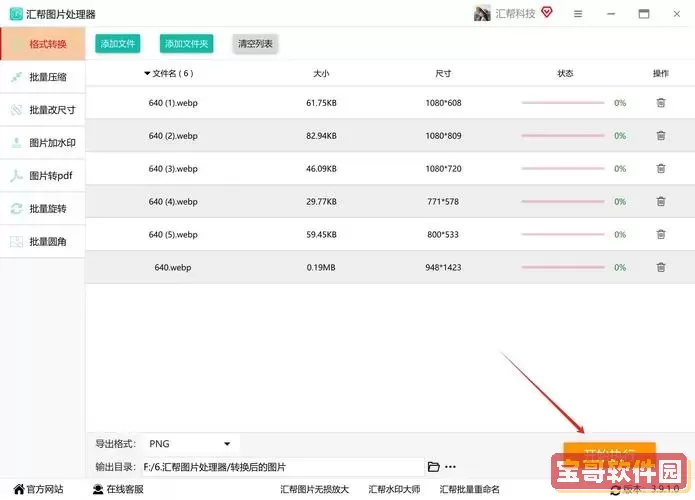Select file name 640 (4).webp

173,202
